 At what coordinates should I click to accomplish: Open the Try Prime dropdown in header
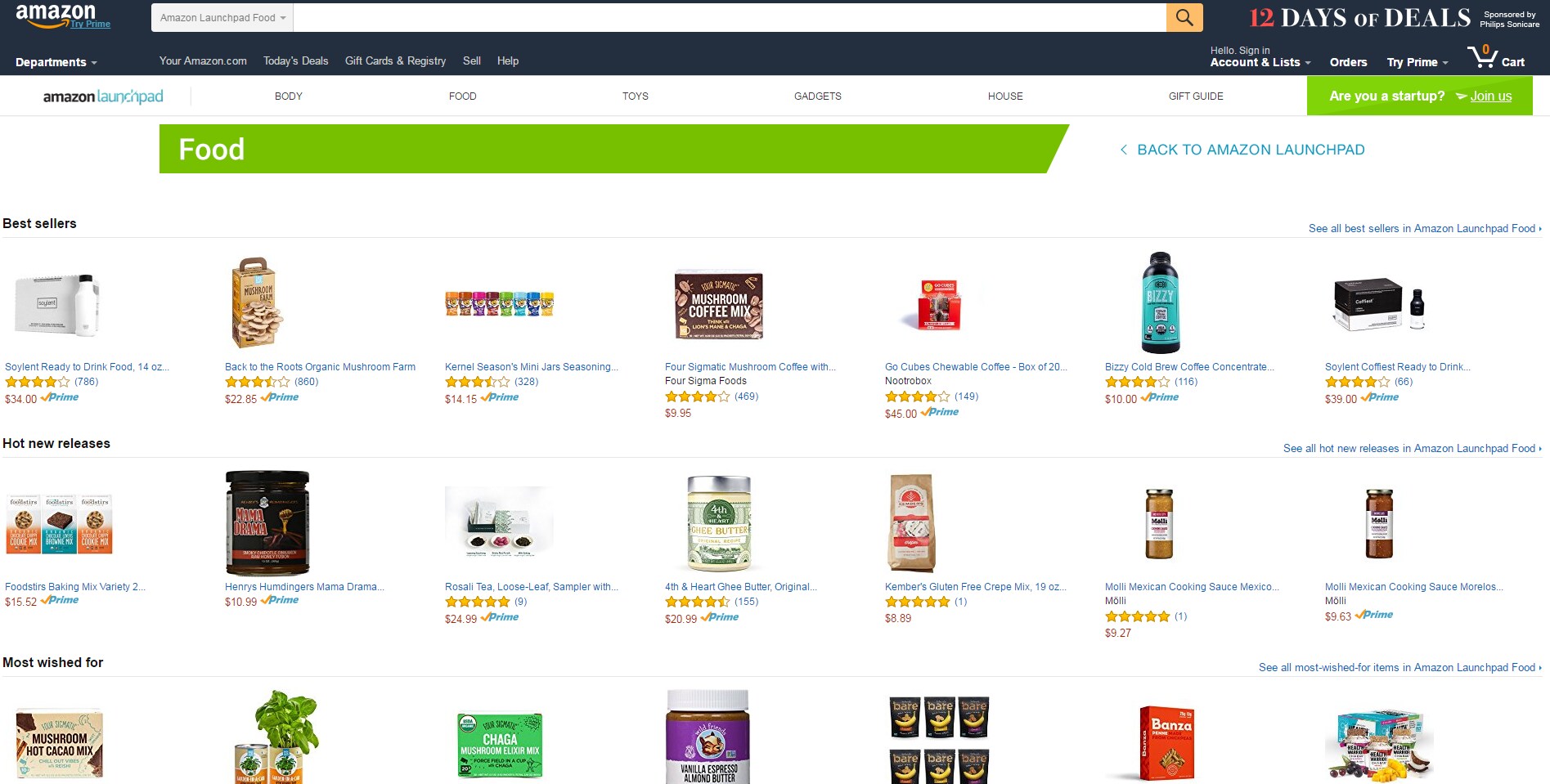(x=1417, y=62)
